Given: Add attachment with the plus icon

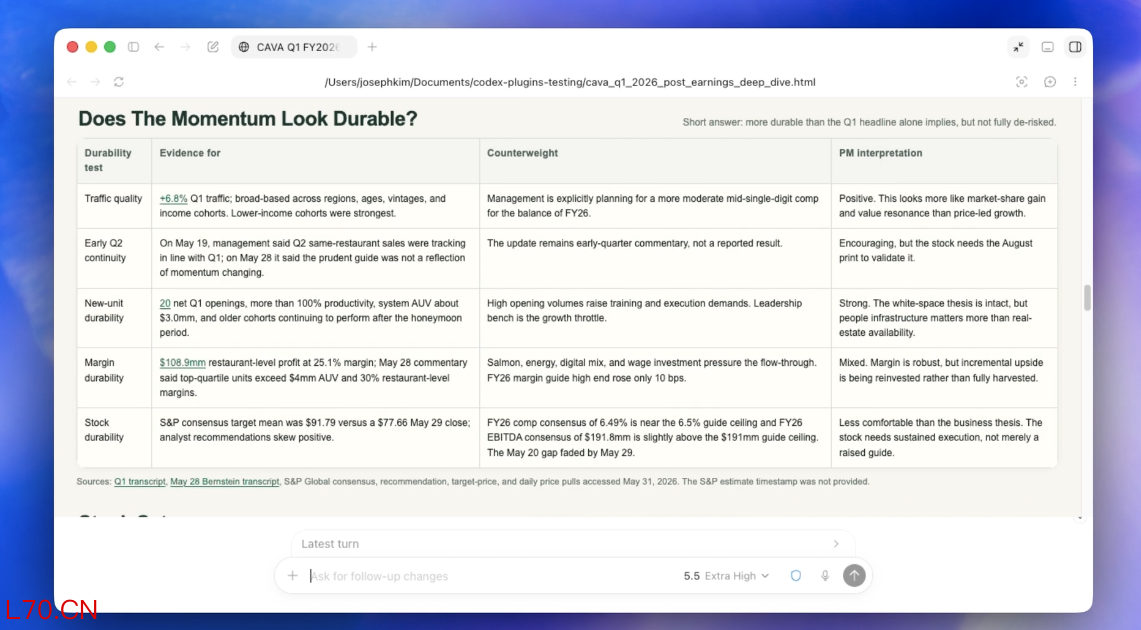Looking at the screenshot, I should click(x=293, y=575).
